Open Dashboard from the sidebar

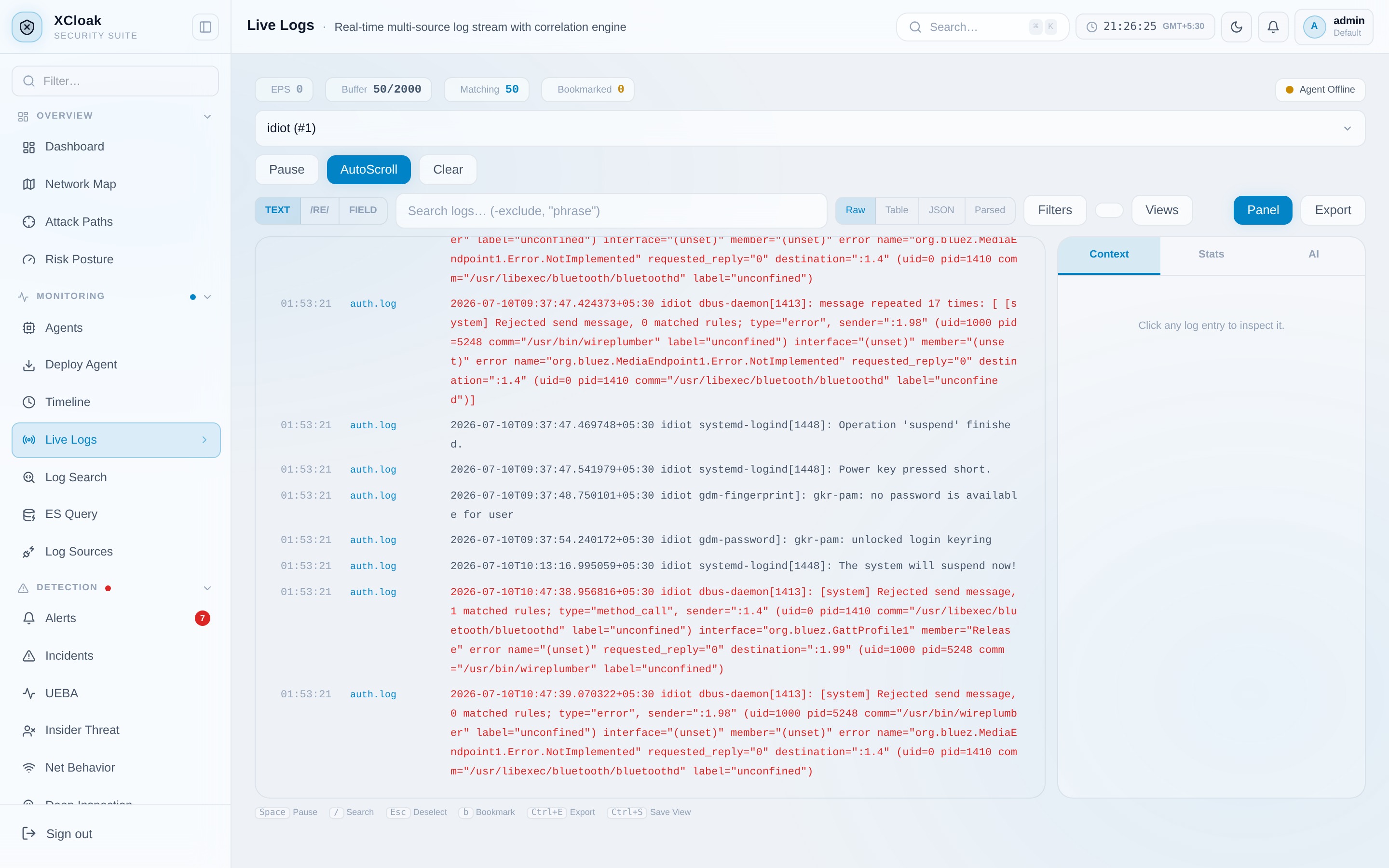[x=115, y=147]
